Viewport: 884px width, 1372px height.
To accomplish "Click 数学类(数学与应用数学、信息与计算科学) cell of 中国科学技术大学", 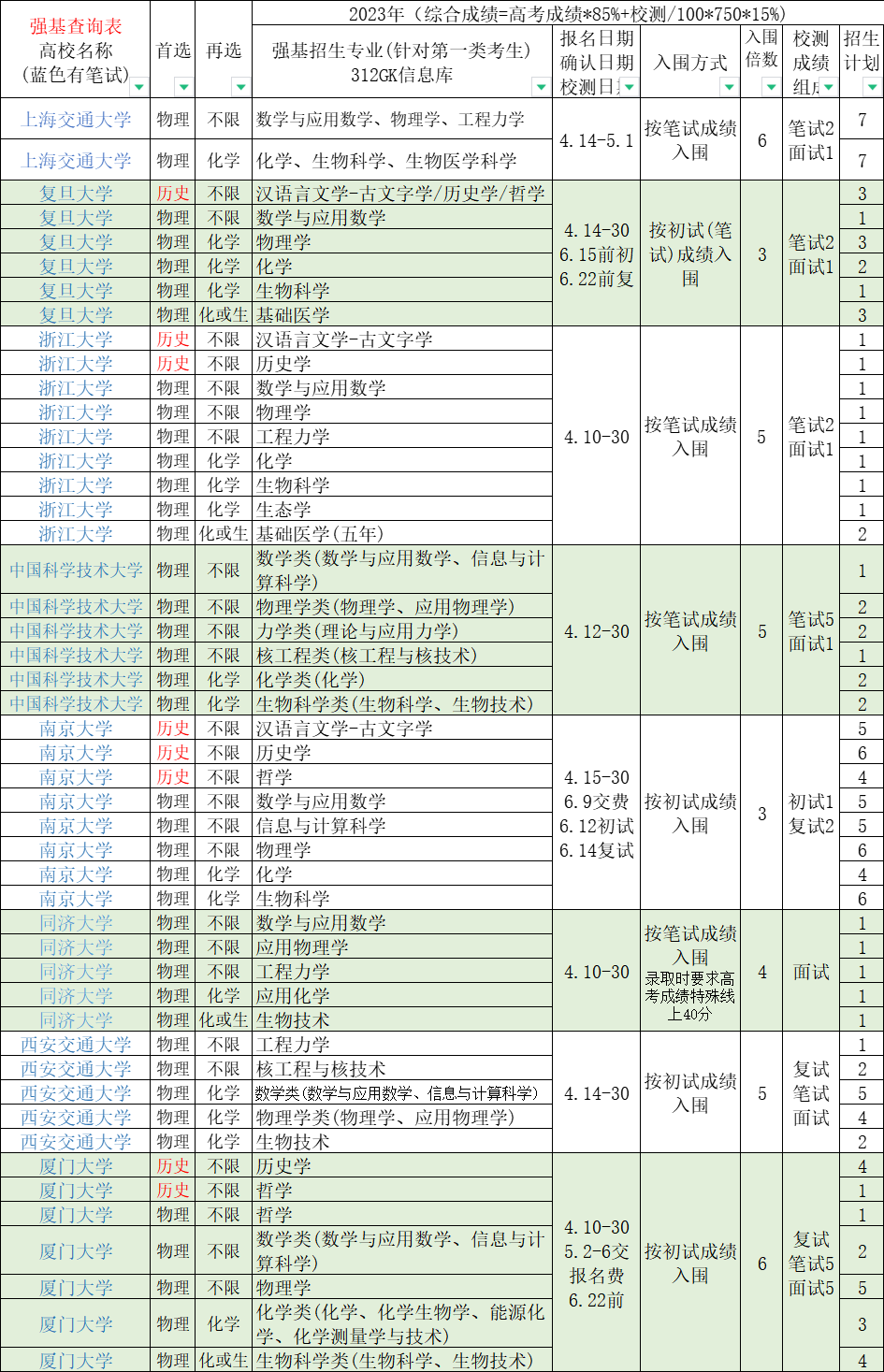I will coord(402,570).
